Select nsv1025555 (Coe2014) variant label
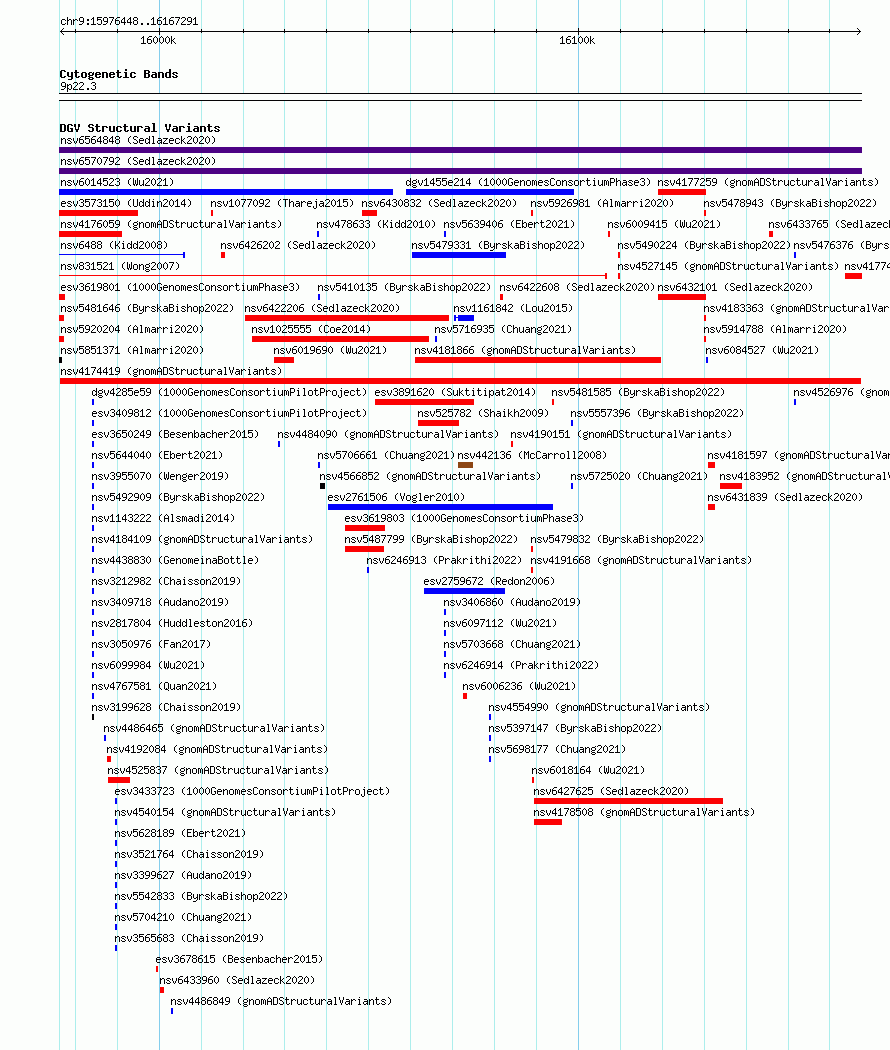Image resolution: width=890 pixels, height=1050 pixels. (311, 329)
